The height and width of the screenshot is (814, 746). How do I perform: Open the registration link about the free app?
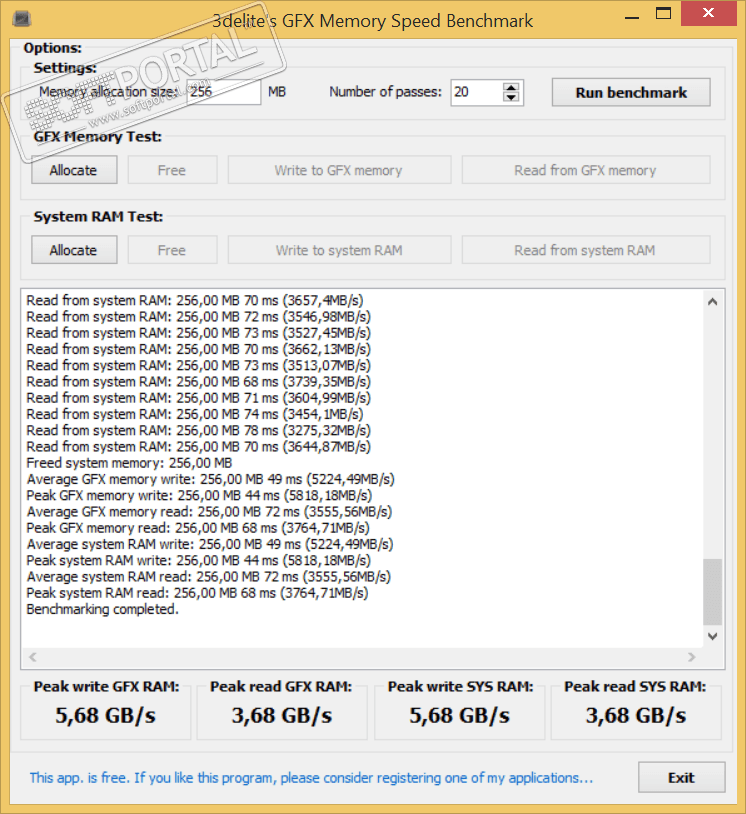coord(311,778)
